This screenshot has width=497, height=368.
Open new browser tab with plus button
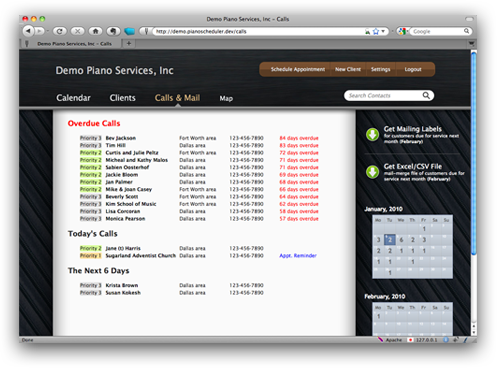129,43
